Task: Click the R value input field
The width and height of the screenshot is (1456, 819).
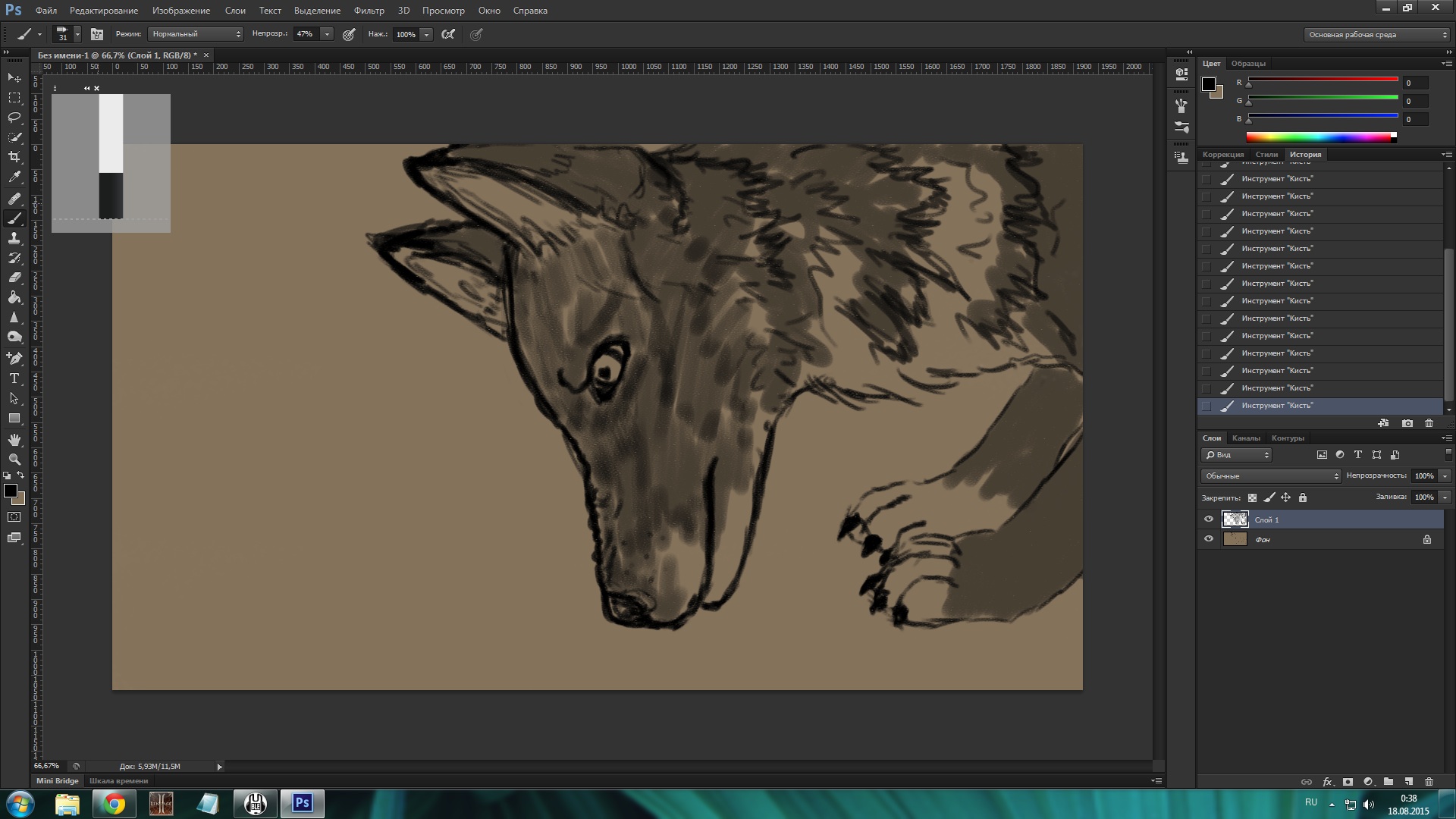Action: point(1415,83)
